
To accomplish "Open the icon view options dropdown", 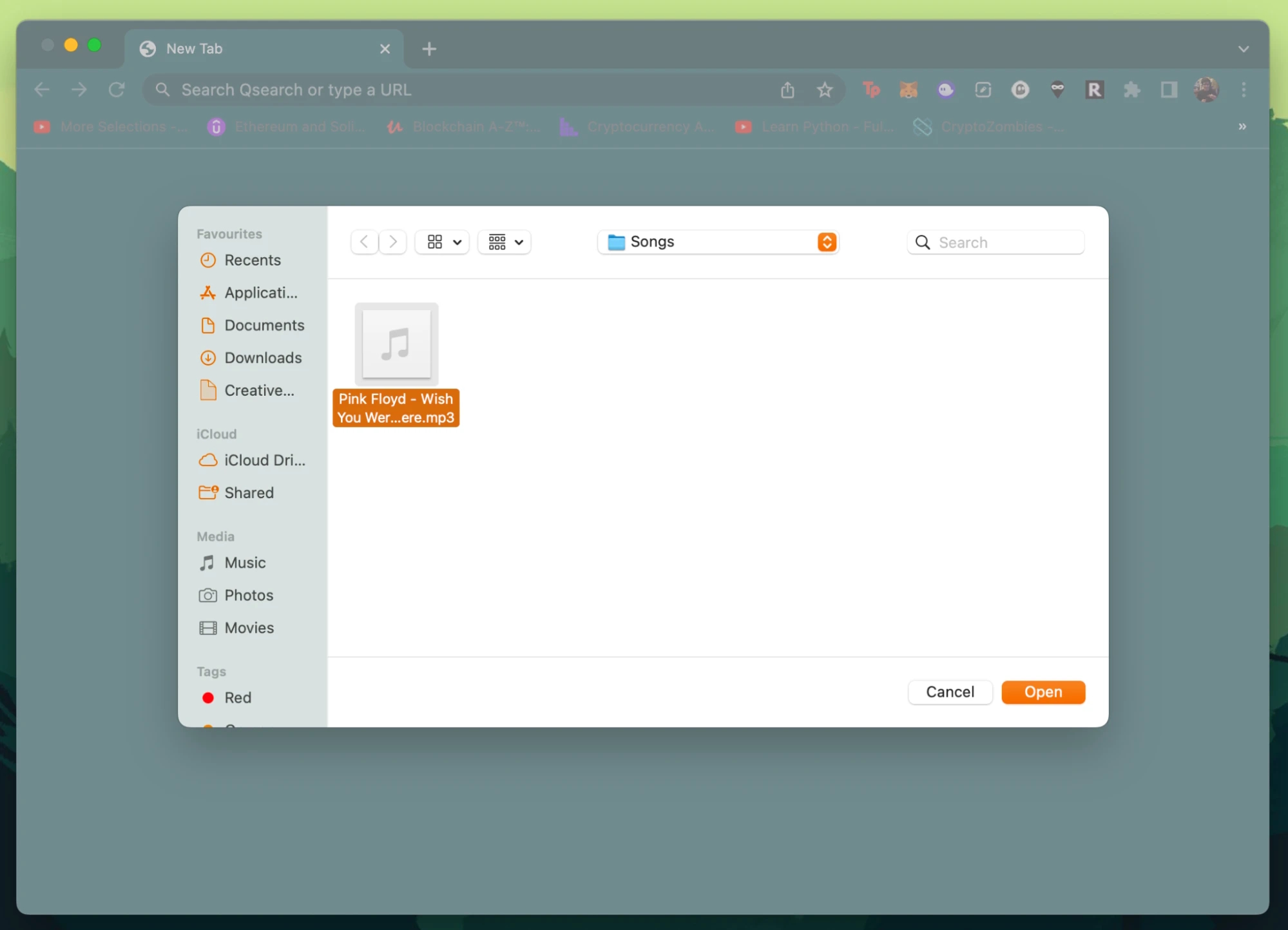I will click(x=441, y=242).
